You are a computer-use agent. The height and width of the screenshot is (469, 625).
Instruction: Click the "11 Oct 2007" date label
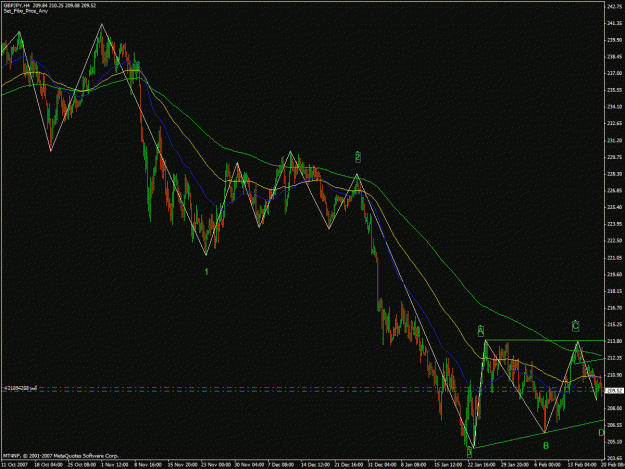[13, 465]
